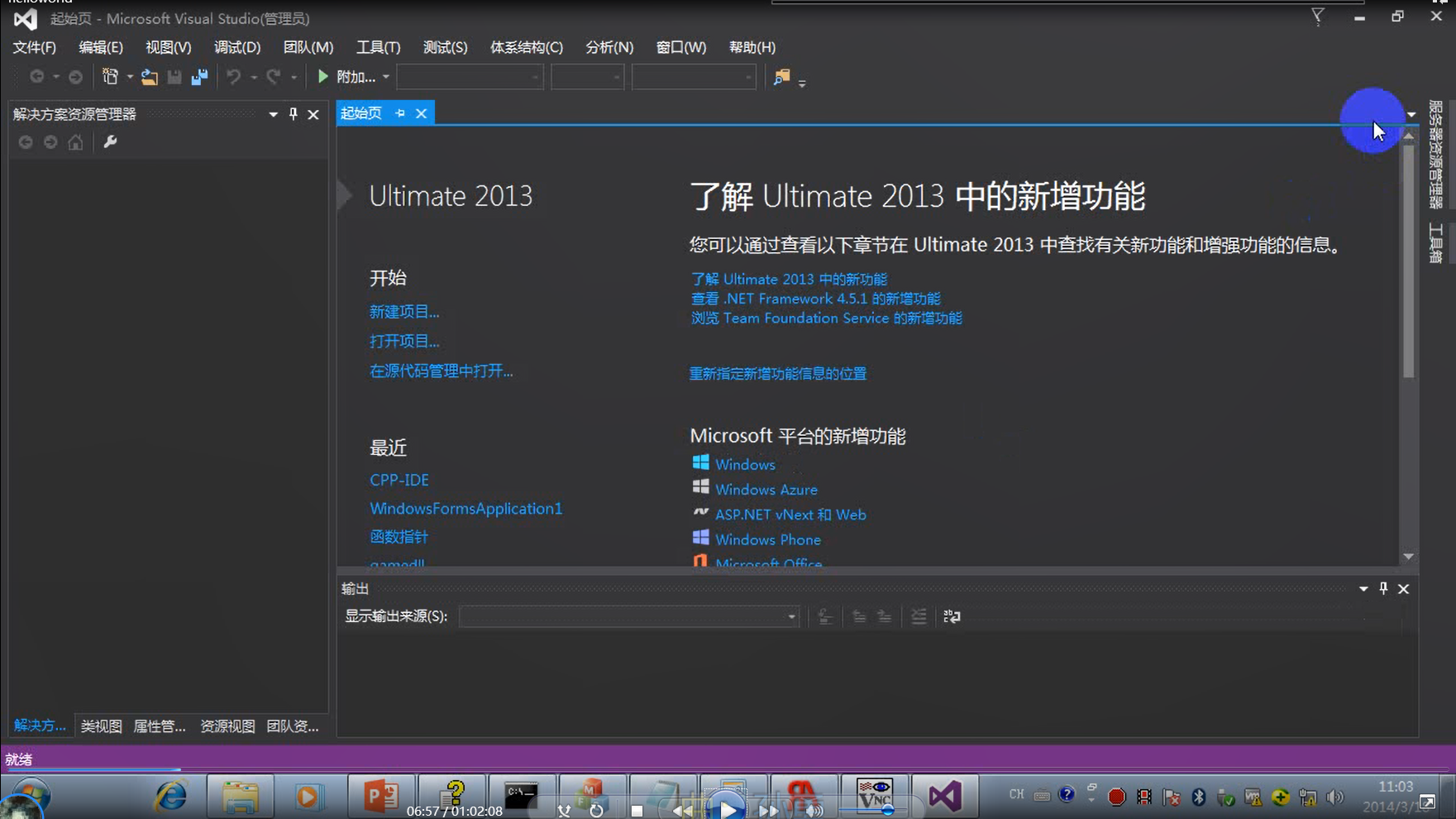Click Go to Previous Message icon in Output
1456x819 pixels.
coord(859,616)
